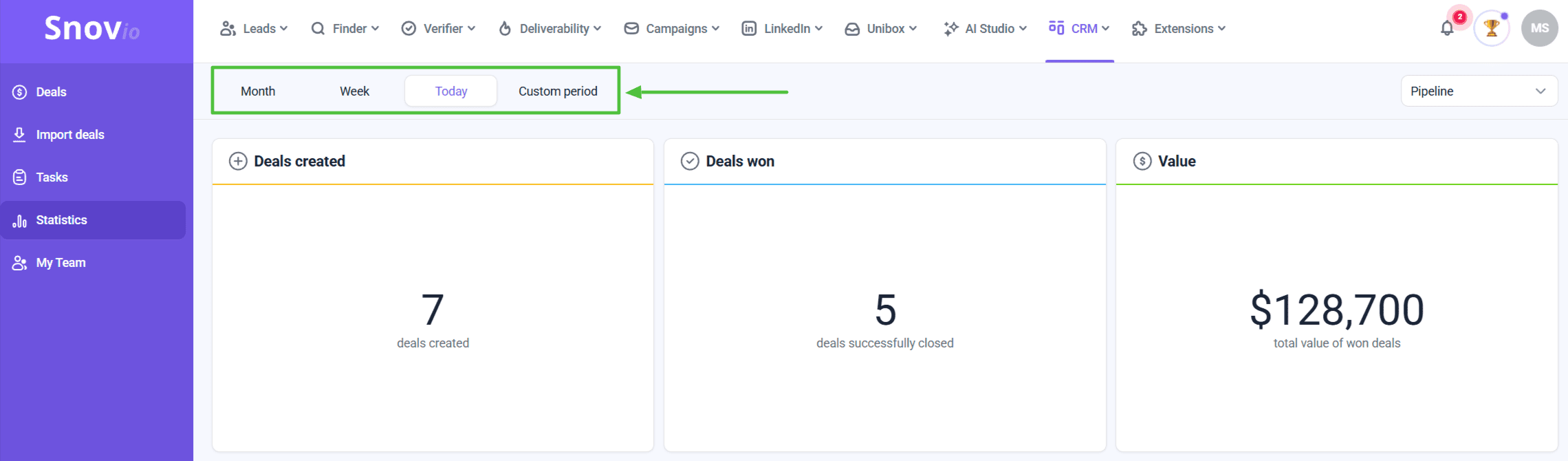The width and height of the screenshot is (1568, 461).
Task: Open the Extensions menu
Action: pyautogui.click(x=1179, y=29)
